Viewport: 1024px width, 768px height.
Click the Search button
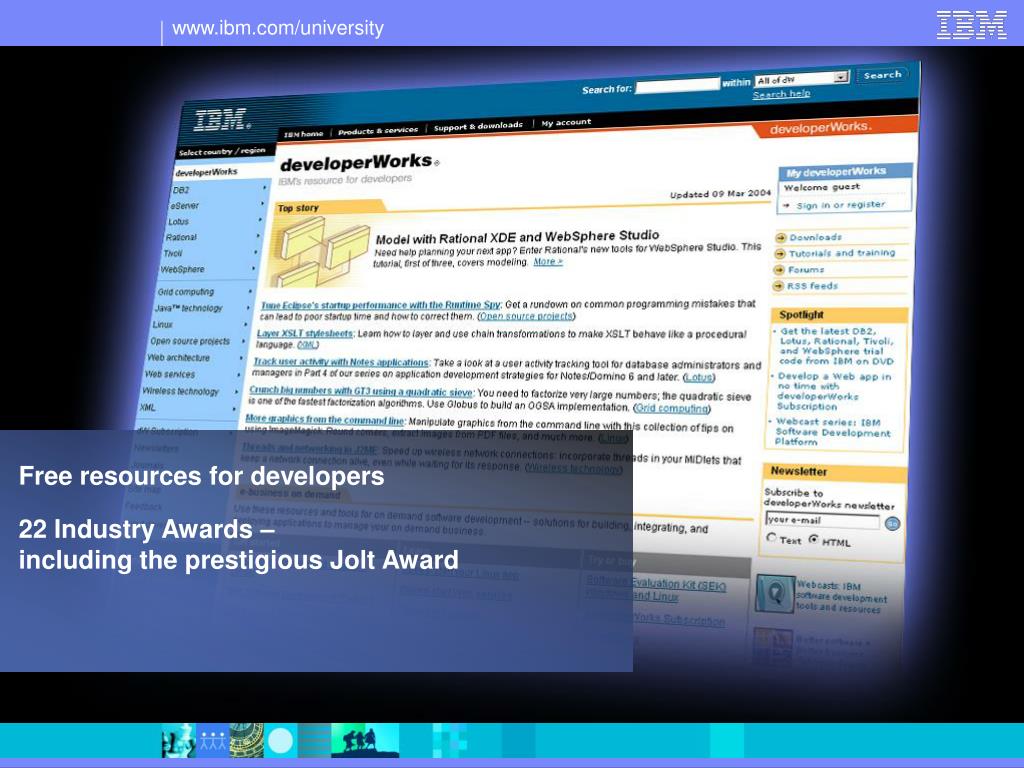click(882, 76)
